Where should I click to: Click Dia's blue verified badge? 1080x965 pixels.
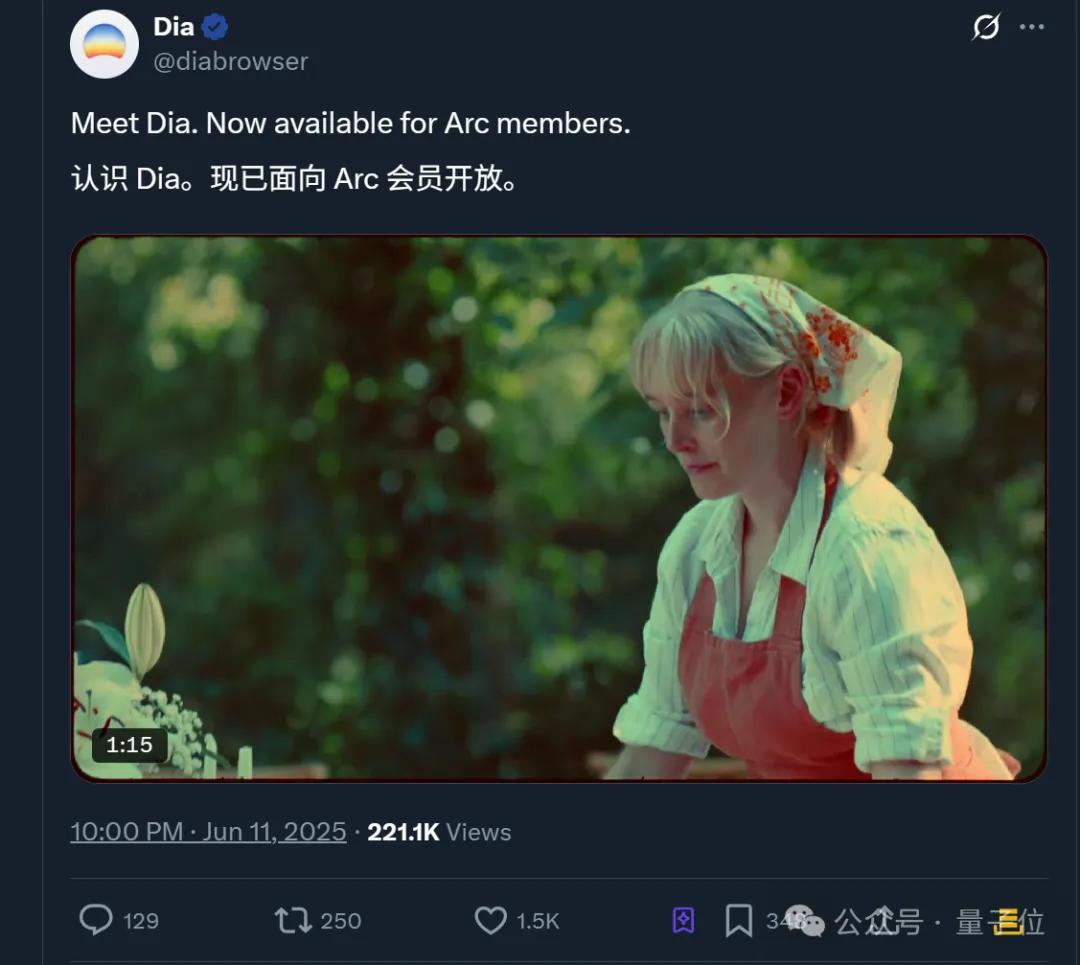(216, 27)
